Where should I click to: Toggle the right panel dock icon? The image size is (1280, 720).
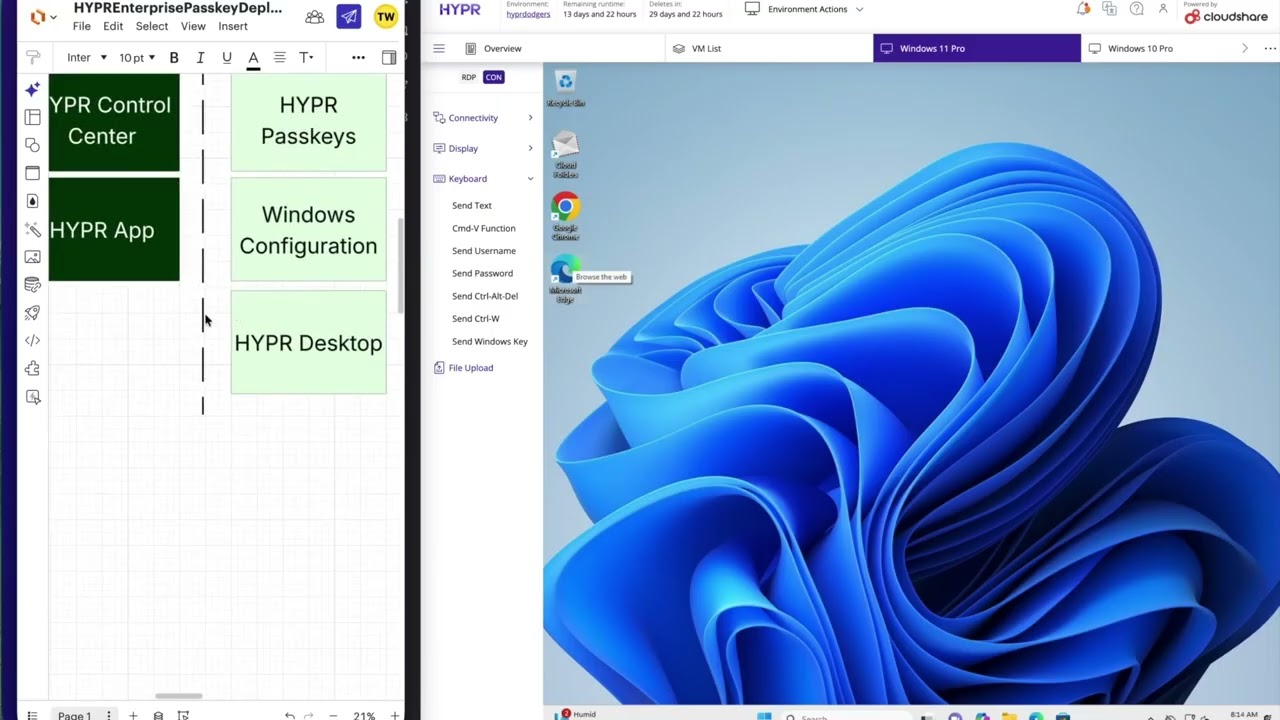tap(389, 58)
